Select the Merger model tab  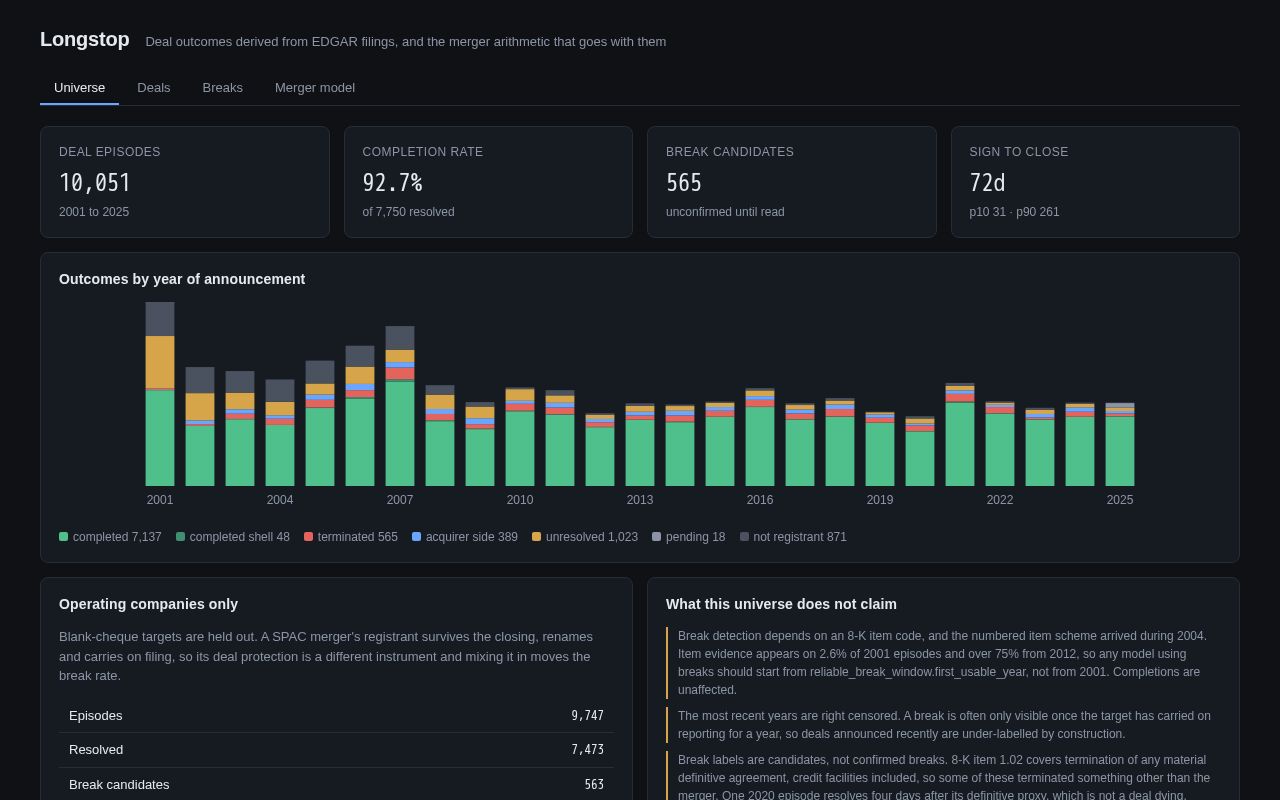(x=315, y=87)
